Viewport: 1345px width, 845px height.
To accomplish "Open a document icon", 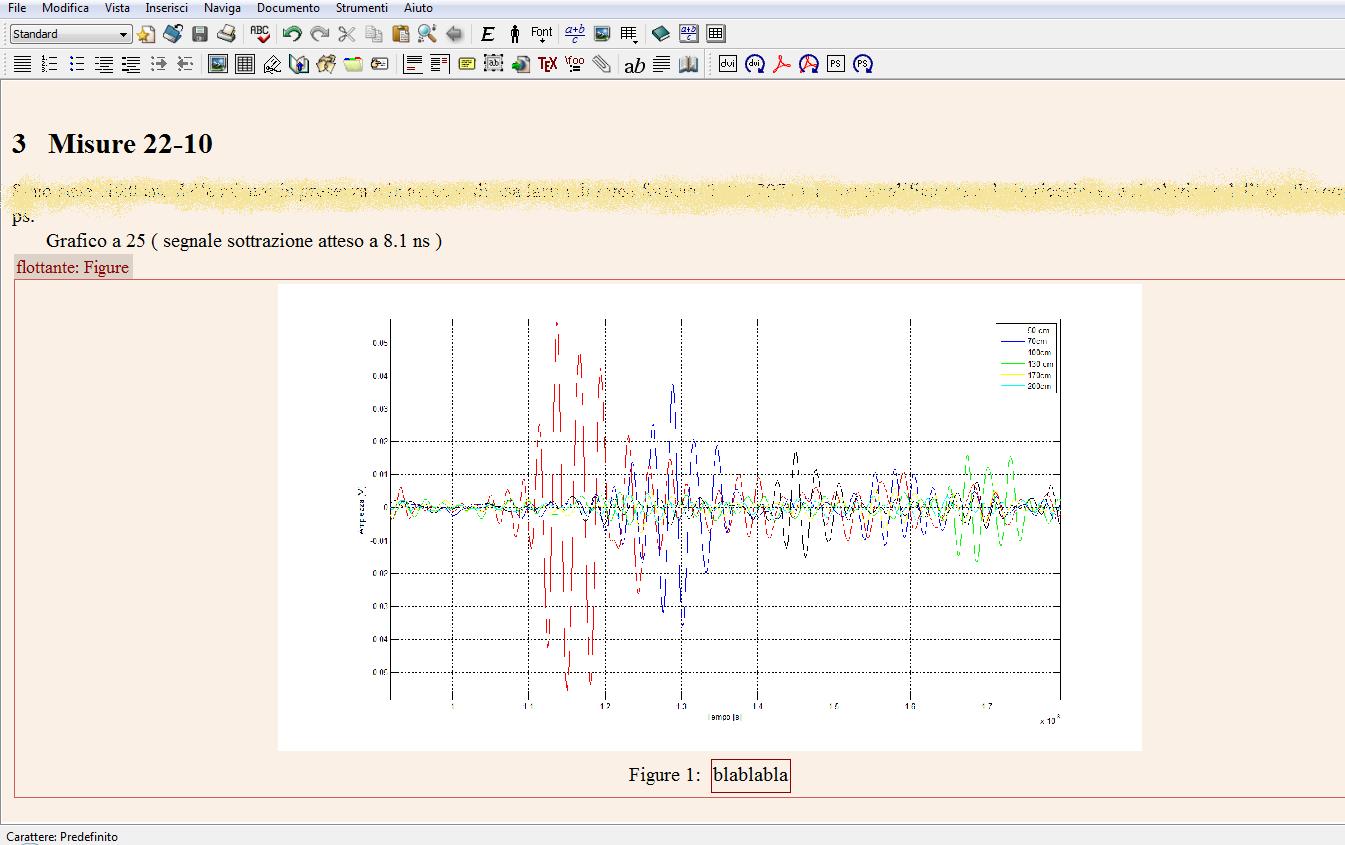I will click(173, 34).
